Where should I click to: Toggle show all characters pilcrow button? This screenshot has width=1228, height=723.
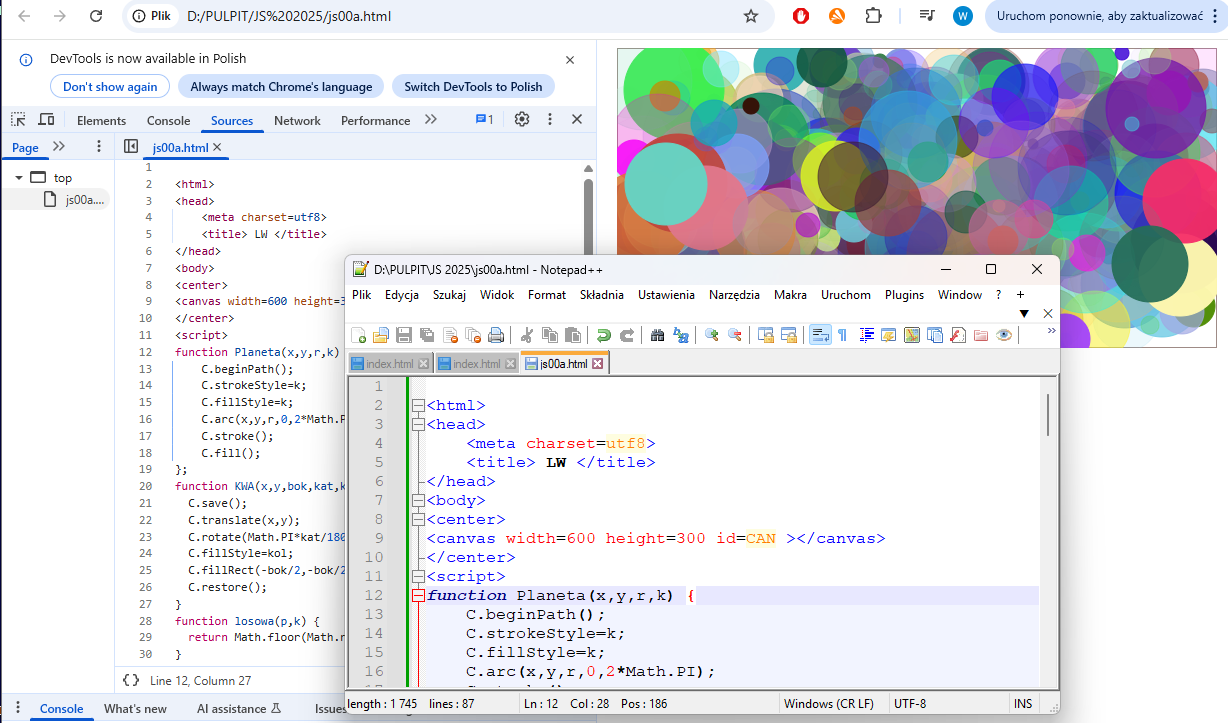pyautogui.click(x=843, y=335)
